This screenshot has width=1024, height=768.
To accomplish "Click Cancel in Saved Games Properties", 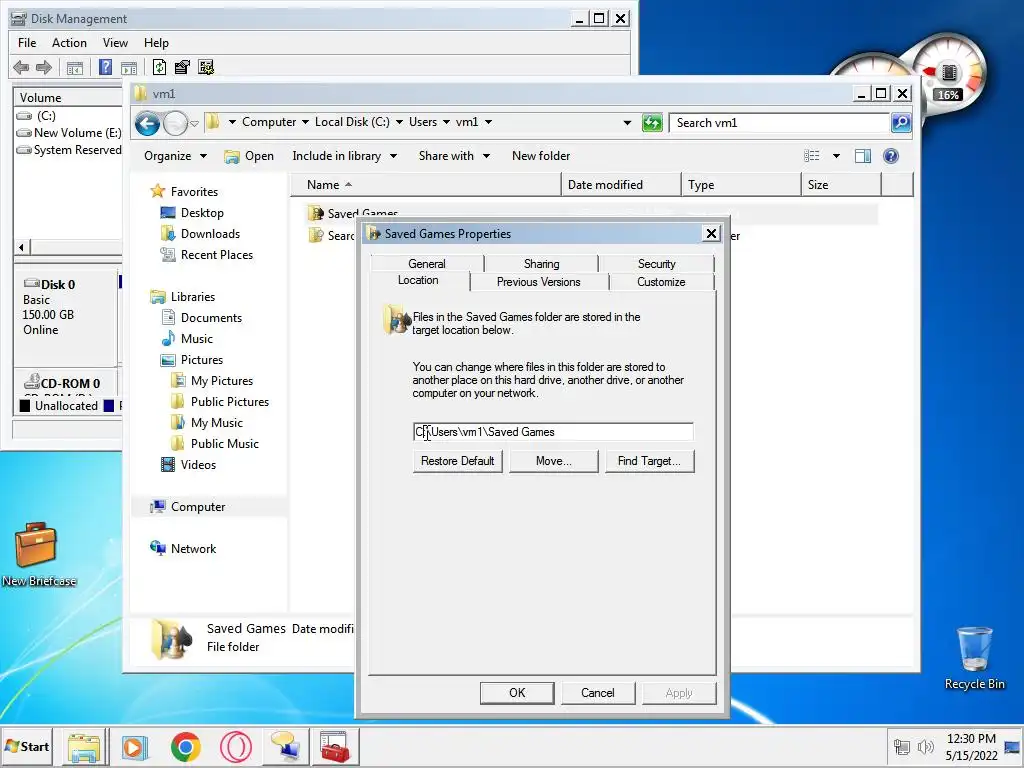I will coord(598,693).
